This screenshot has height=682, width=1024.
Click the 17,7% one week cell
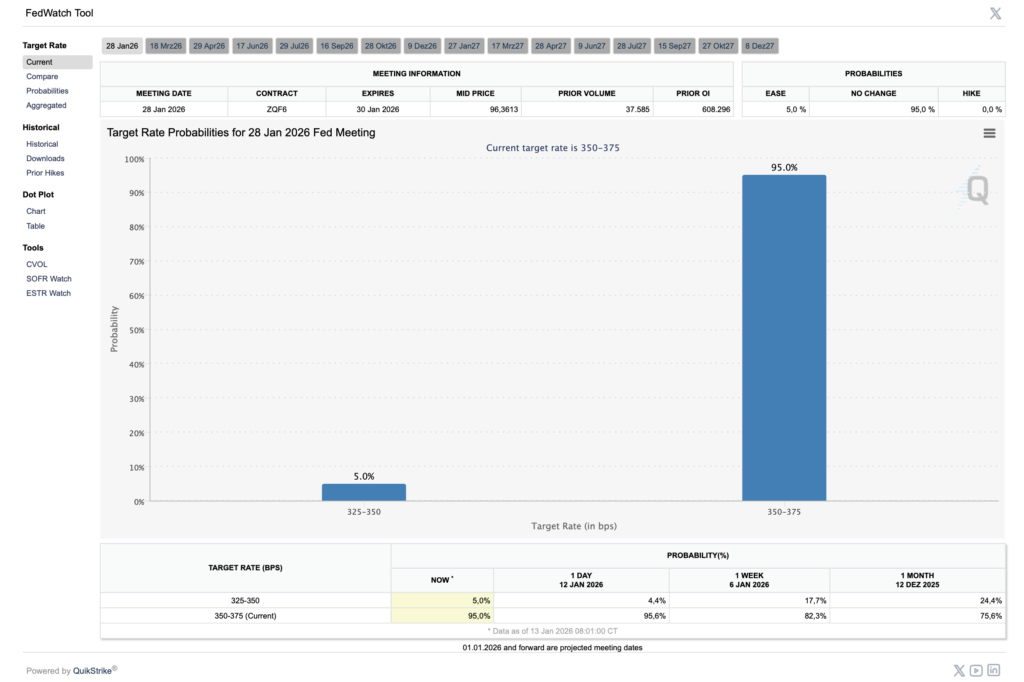coord(749,600)
